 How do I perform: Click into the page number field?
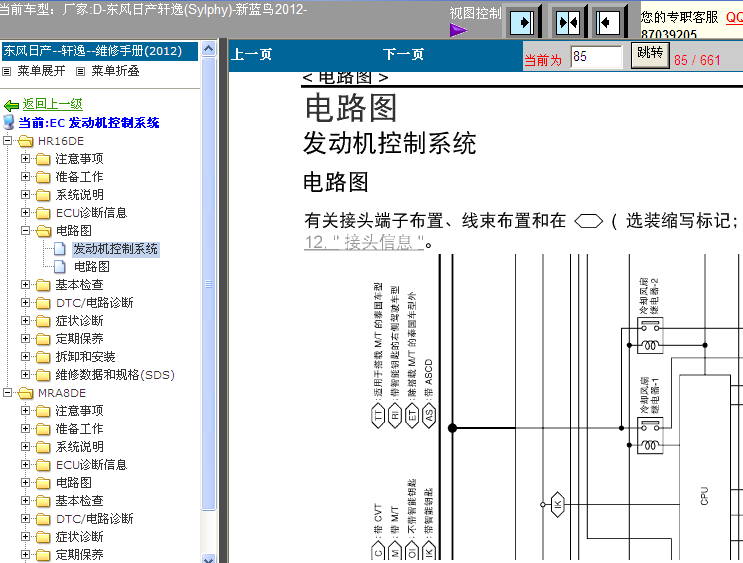596,57
